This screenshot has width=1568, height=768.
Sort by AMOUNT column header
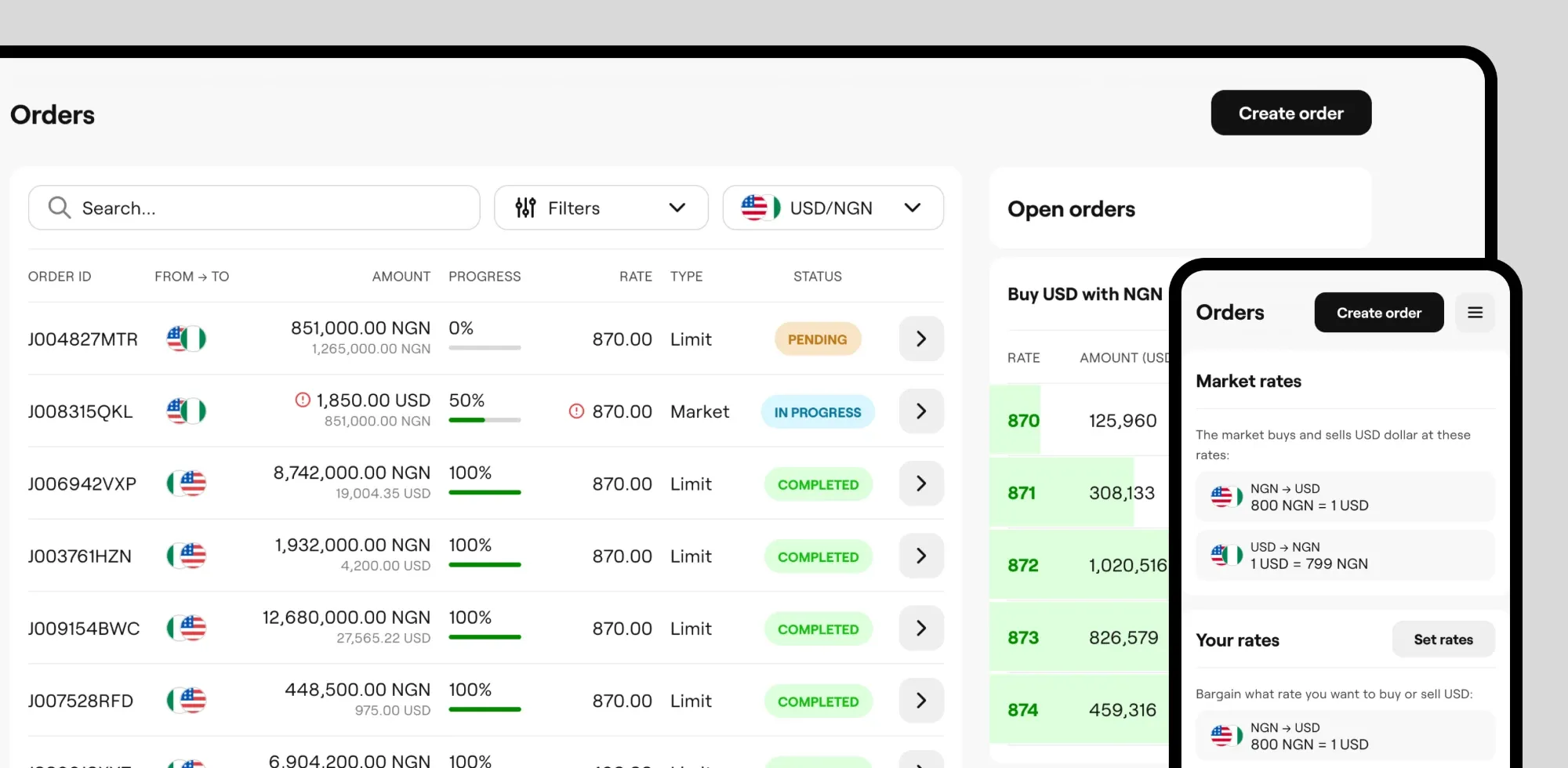(x=401, y=277)
